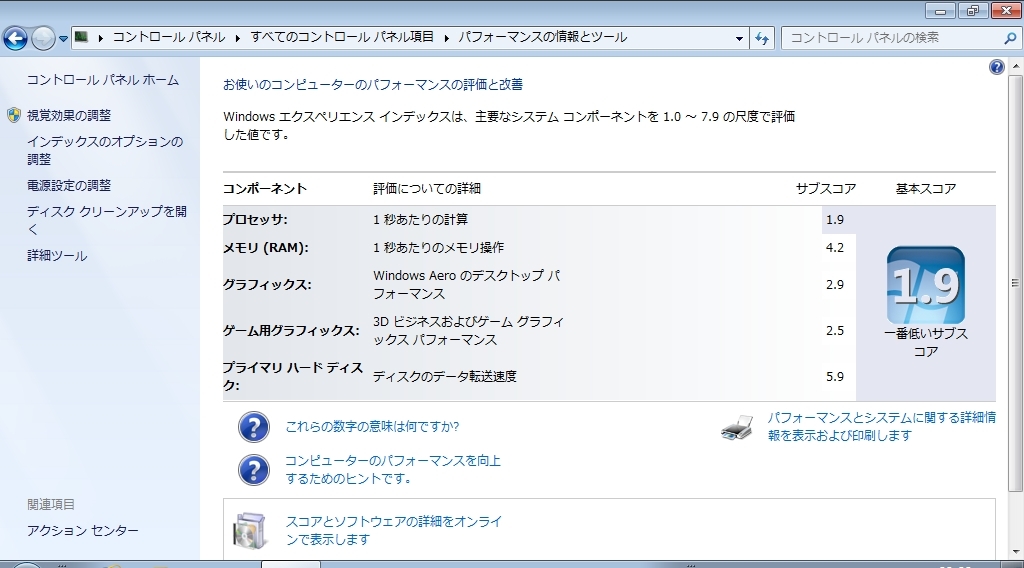Open 電源設定の調整 link
Screen dimensions: 1024x568
69,185
